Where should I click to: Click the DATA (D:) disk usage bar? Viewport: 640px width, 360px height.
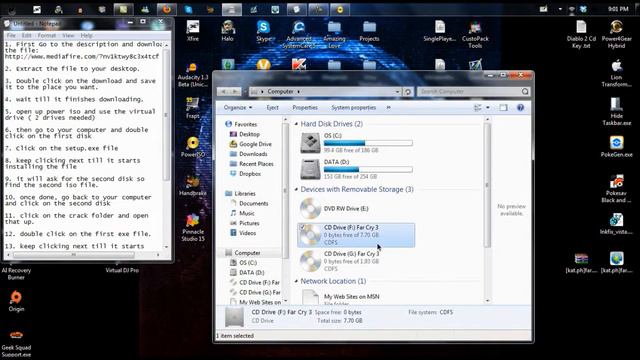(368, 169)
